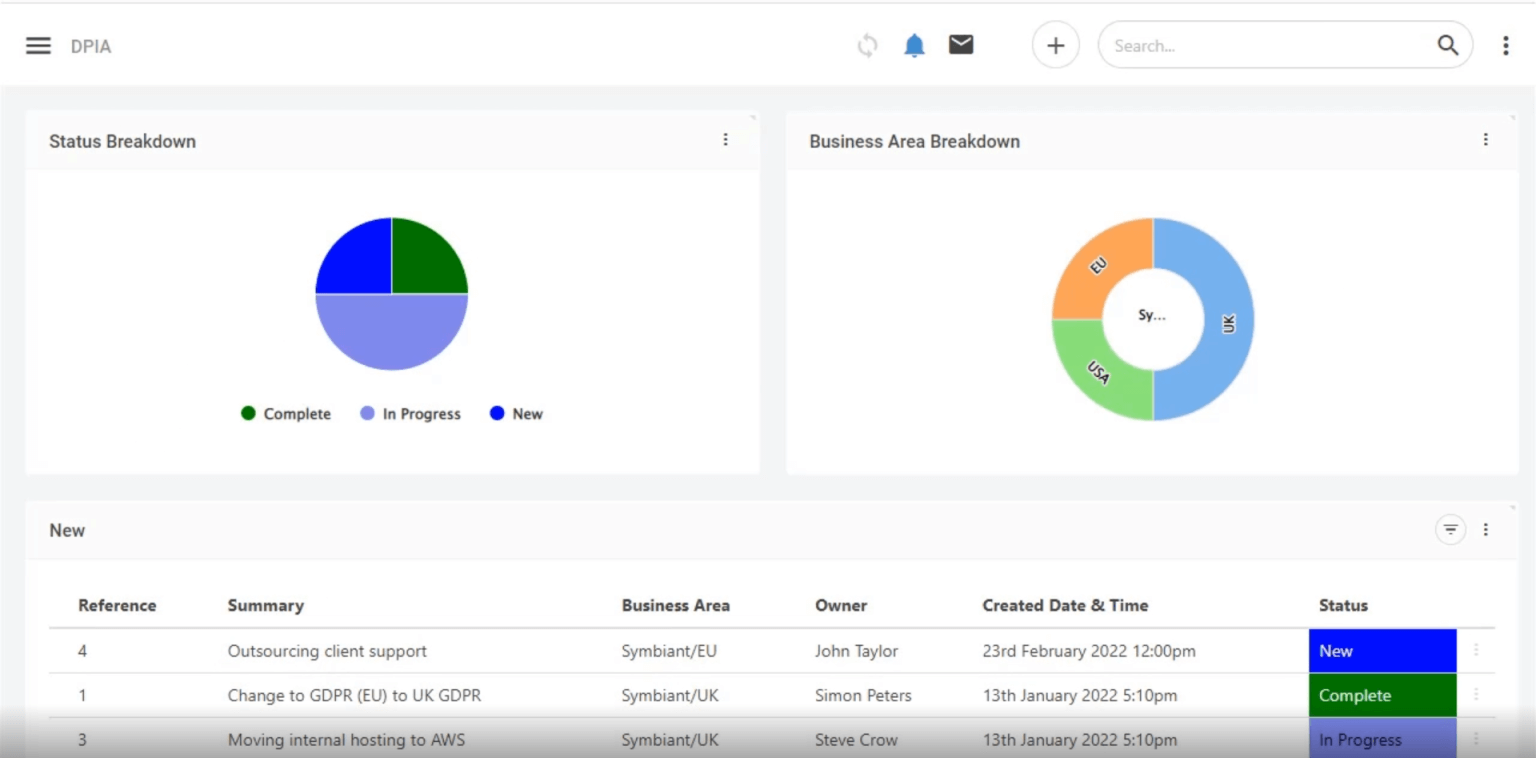Toggle the New legend item
The width and height of the screenshot is (1536, 758).
[516, 414]
